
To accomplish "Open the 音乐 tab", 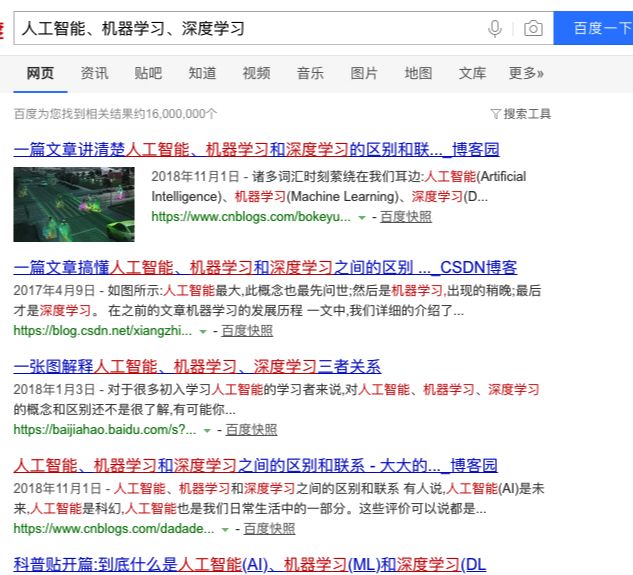I will 310,73.
